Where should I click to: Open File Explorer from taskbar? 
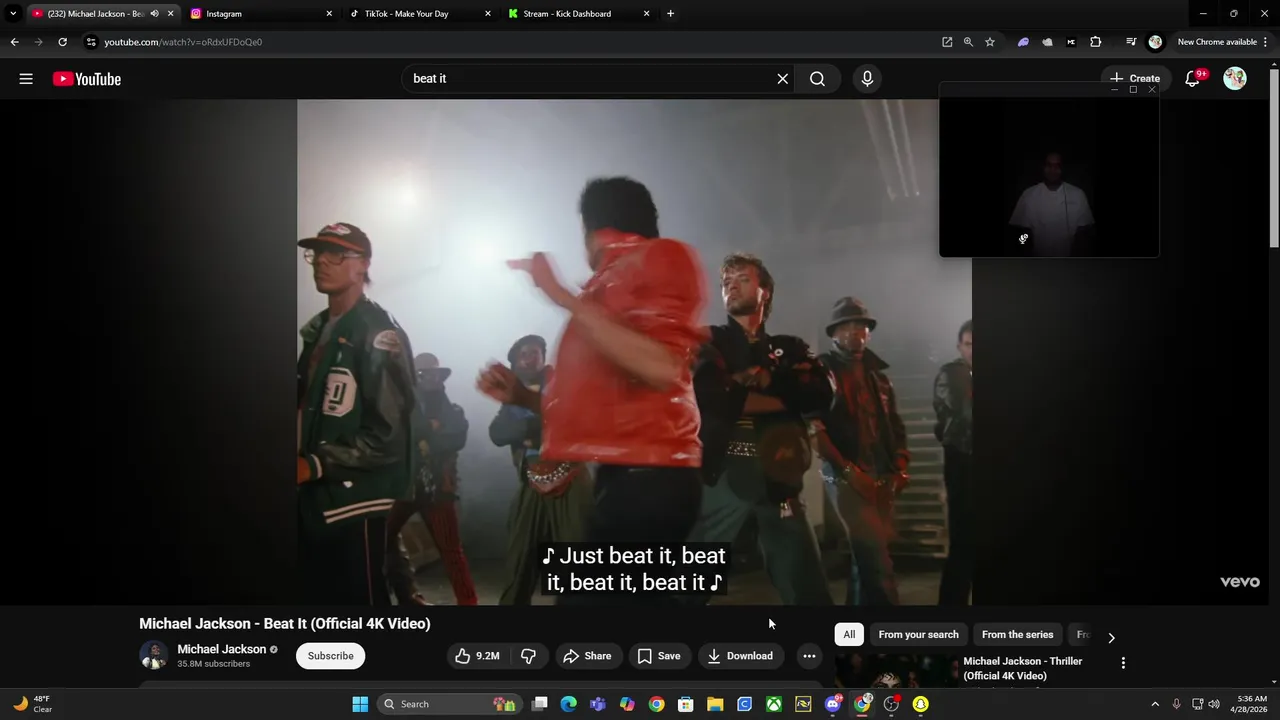[x=715, y=704]
